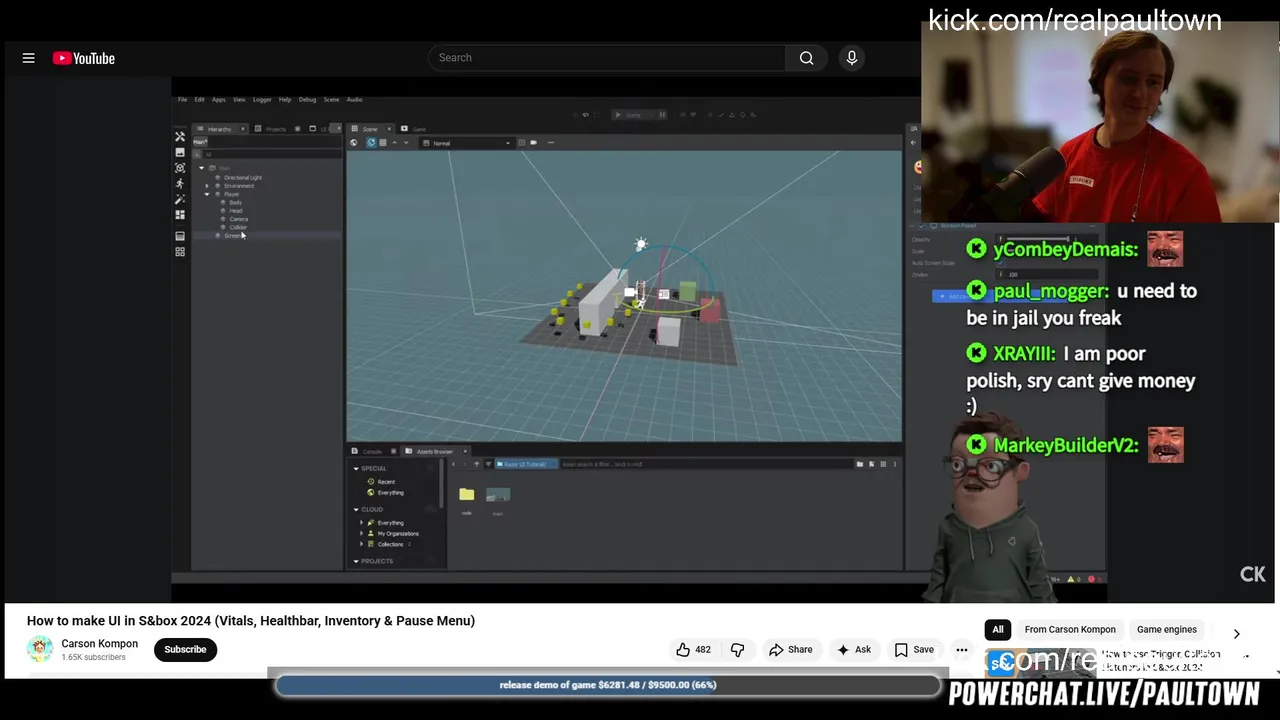Select the Body object in hierarchy
Screen dimensions: 1280x720
[x=235, y=203]
